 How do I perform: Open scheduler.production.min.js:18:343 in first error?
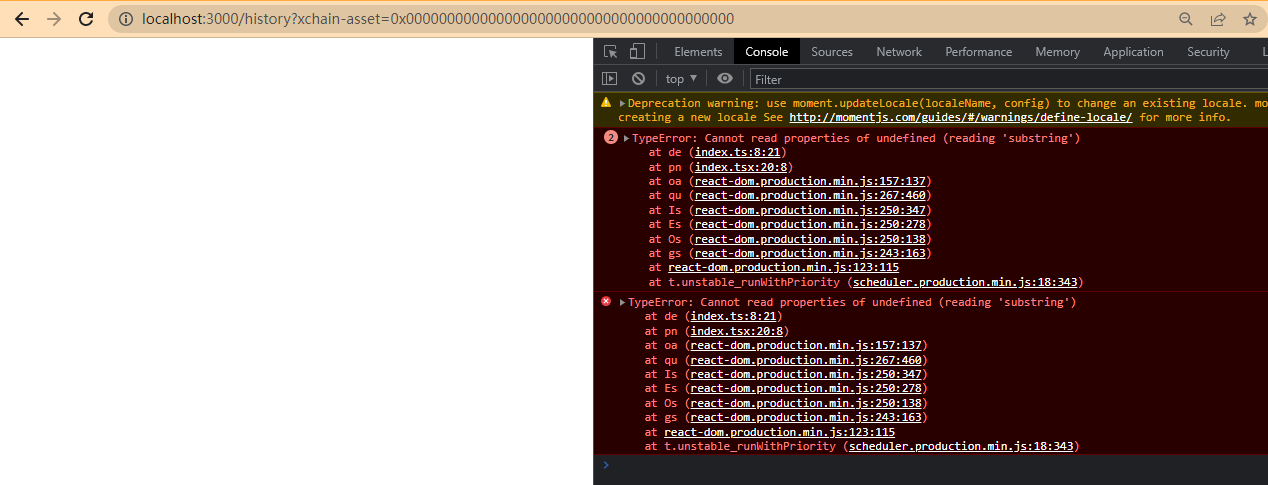pos(965,282)
